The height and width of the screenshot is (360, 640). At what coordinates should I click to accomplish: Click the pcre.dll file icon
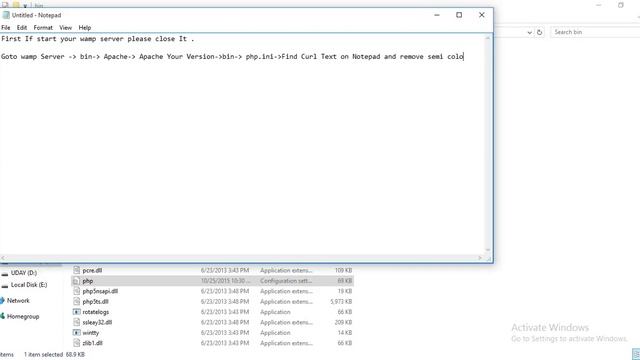click(x=76, y=270)
